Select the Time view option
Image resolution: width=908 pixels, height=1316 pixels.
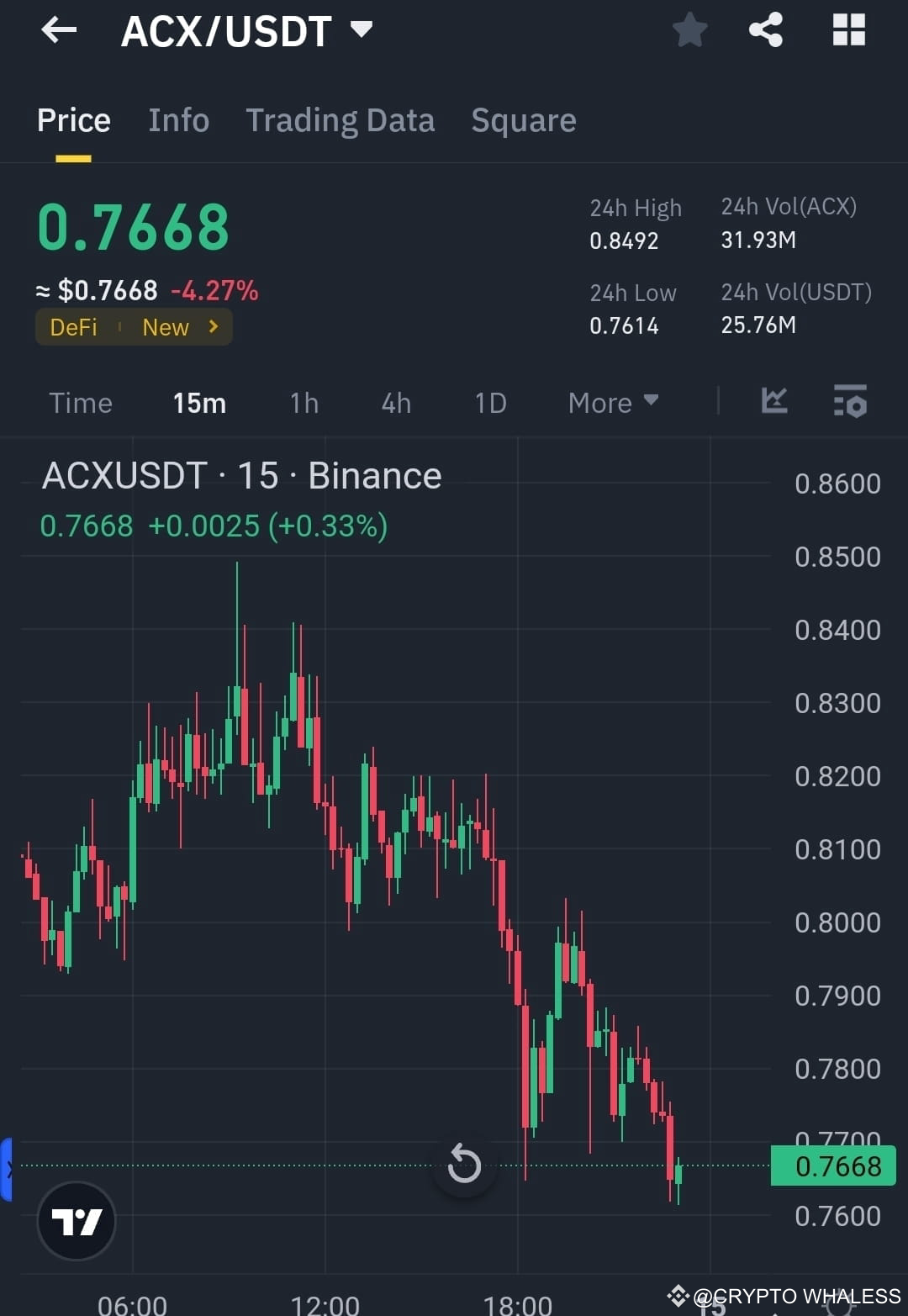[81, 403]
